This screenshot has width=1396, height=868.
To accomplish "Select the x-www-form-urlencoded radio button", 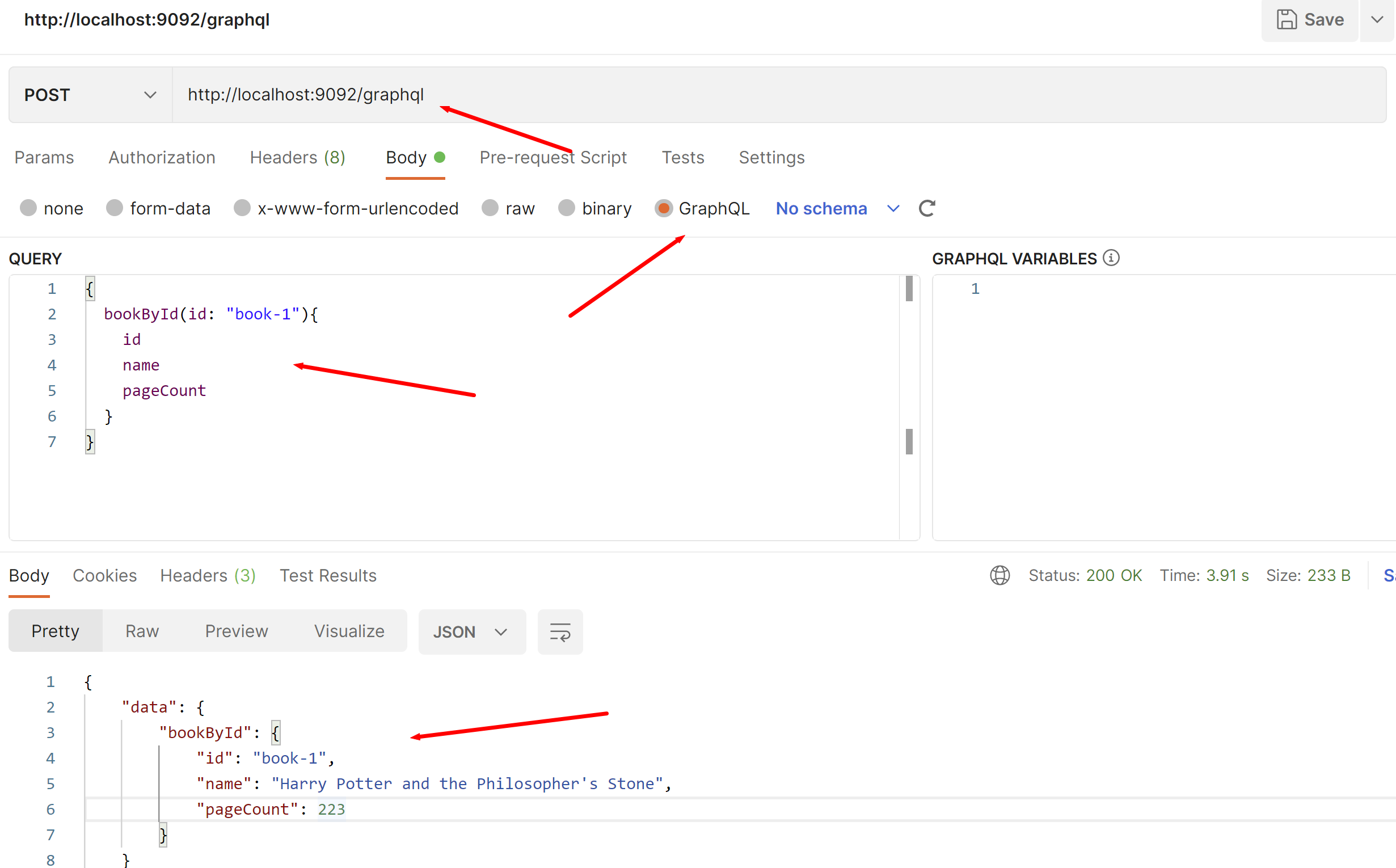I will coord(242,208).
